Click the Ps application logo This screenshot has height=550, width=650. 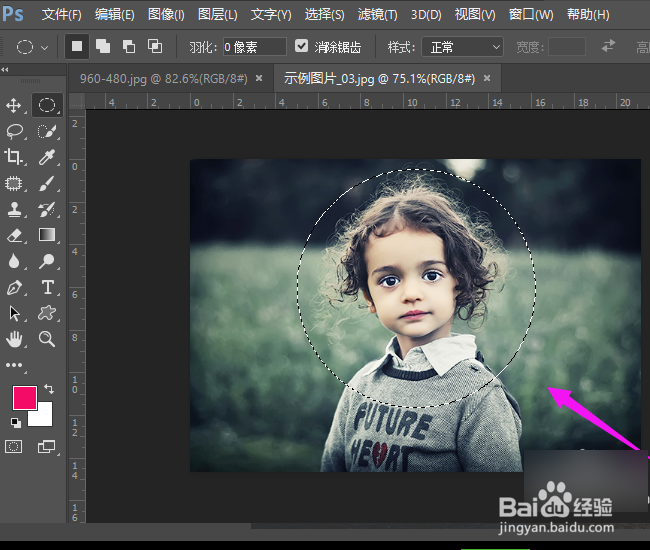click(x=12, y=14)
